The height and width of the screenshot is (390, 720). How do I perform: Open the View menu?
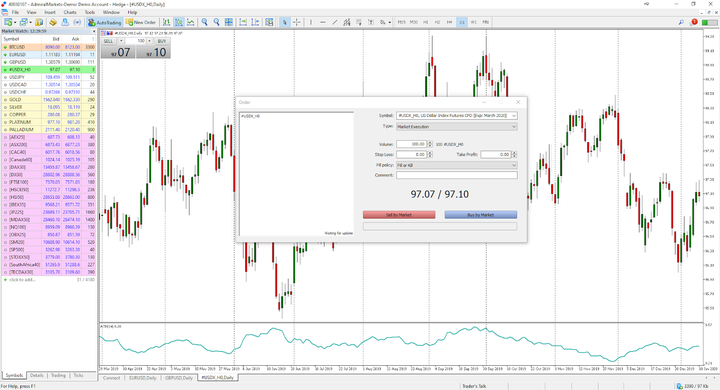pyautogui.click(x=32, y=12)
